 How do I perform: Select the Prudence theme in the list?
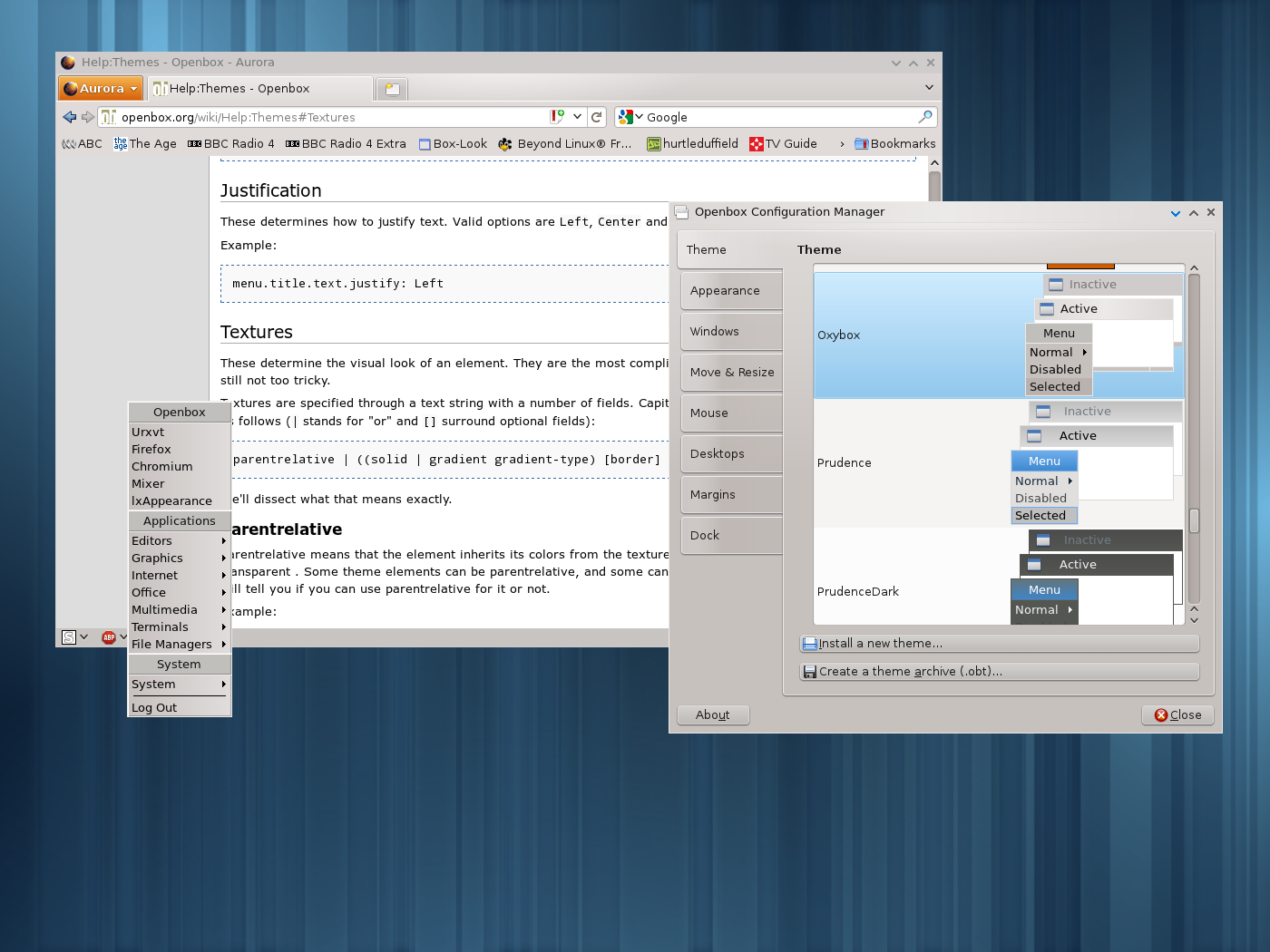tap(998, 463)
